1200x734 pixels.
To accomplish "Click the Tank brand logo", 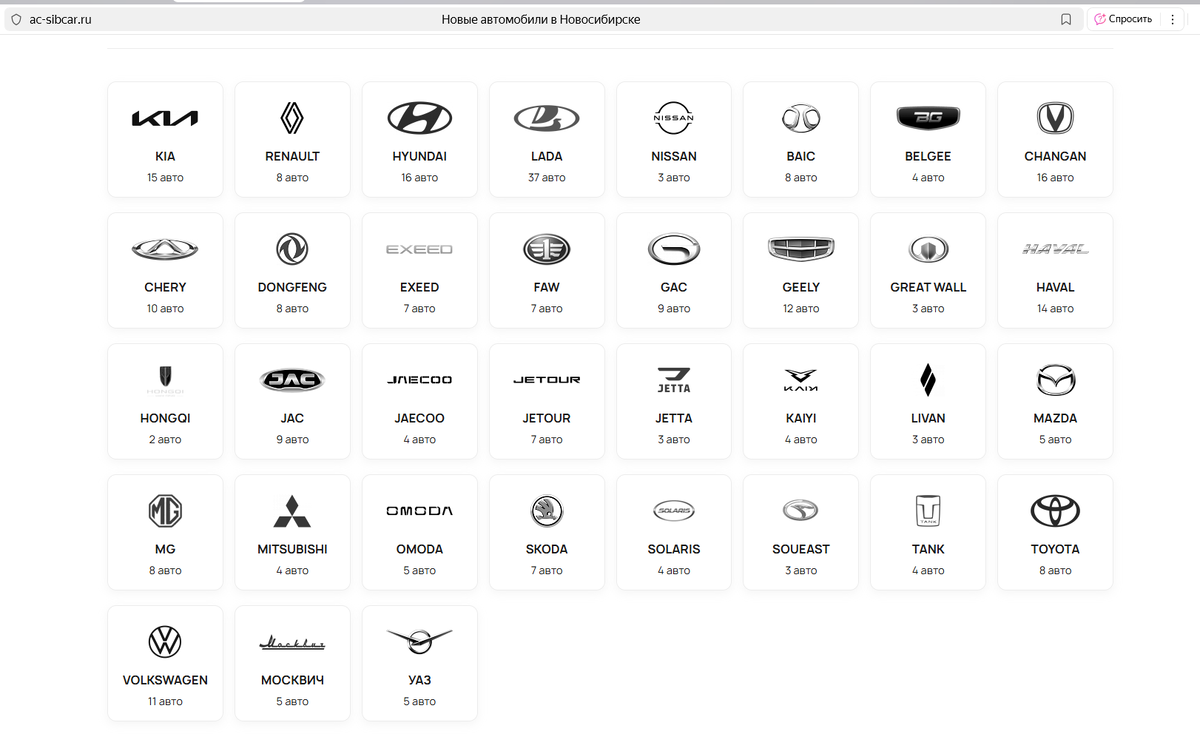I will [x=928, y=511].
